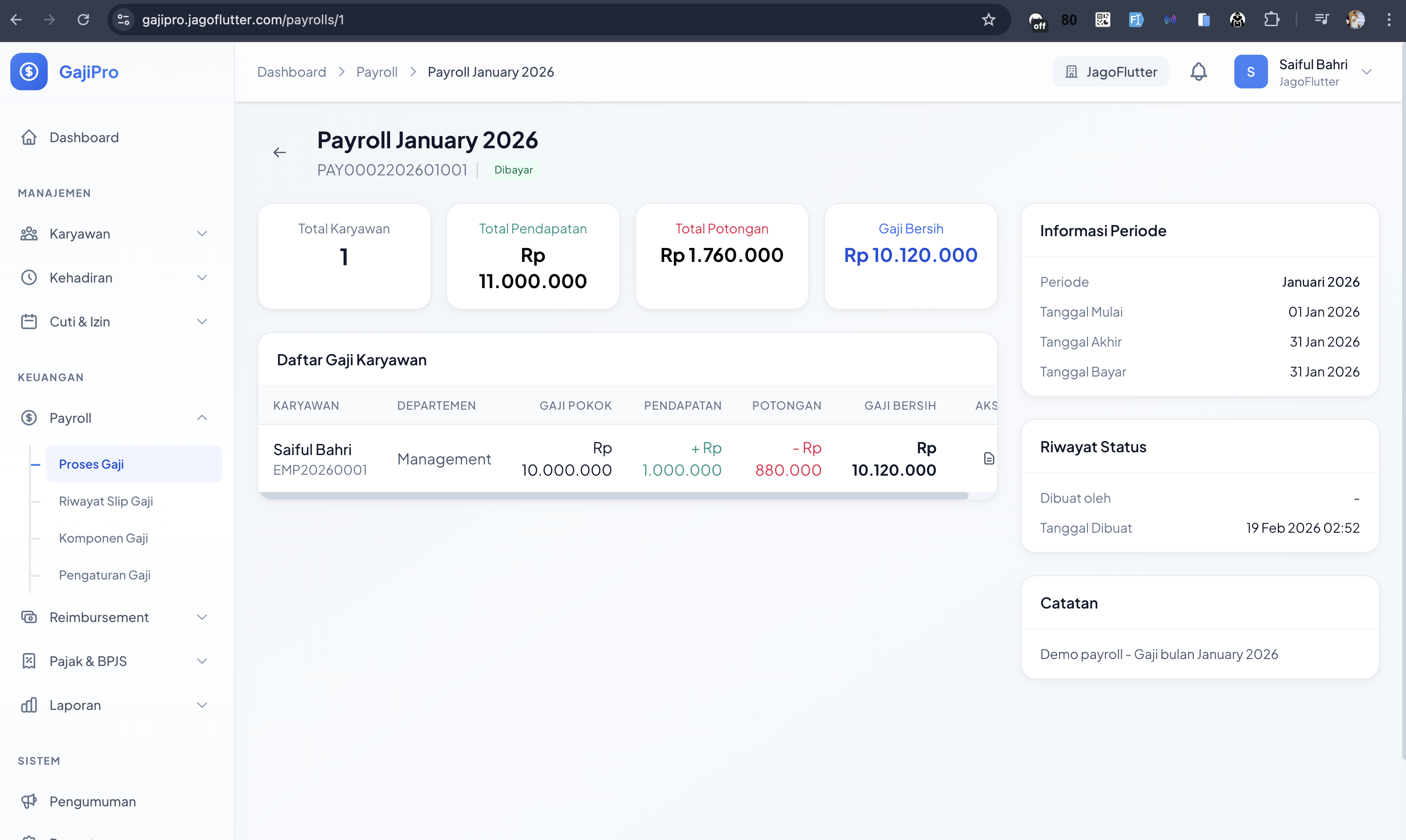The image size is (1406, 840).
Task: Click the Payroll dollar-circle sidebar icon
Action: 29,418
